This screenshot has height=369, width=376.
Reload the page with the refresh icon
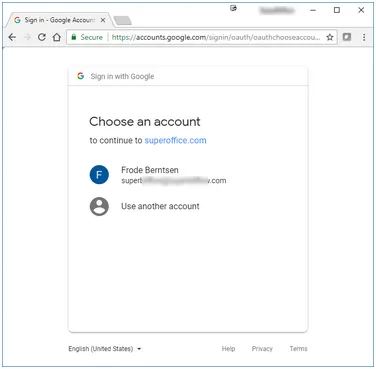(x=42, y=37)
